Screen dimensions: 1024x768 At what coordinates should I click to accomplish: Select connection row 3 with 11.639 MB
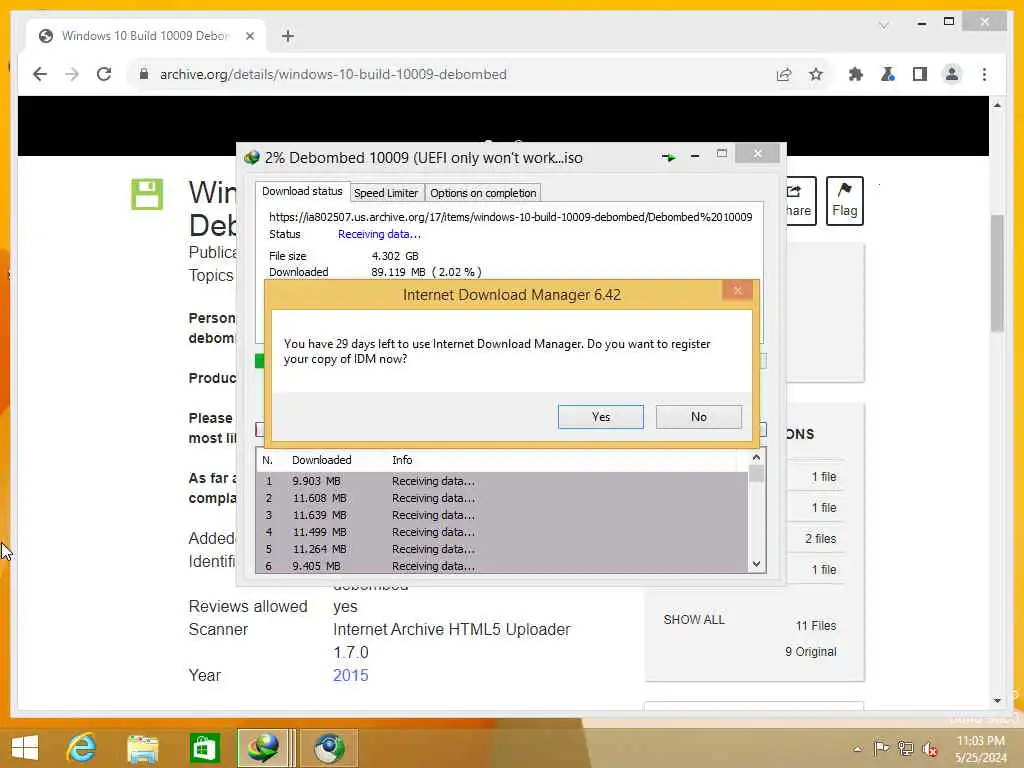[x=502, y=515]
